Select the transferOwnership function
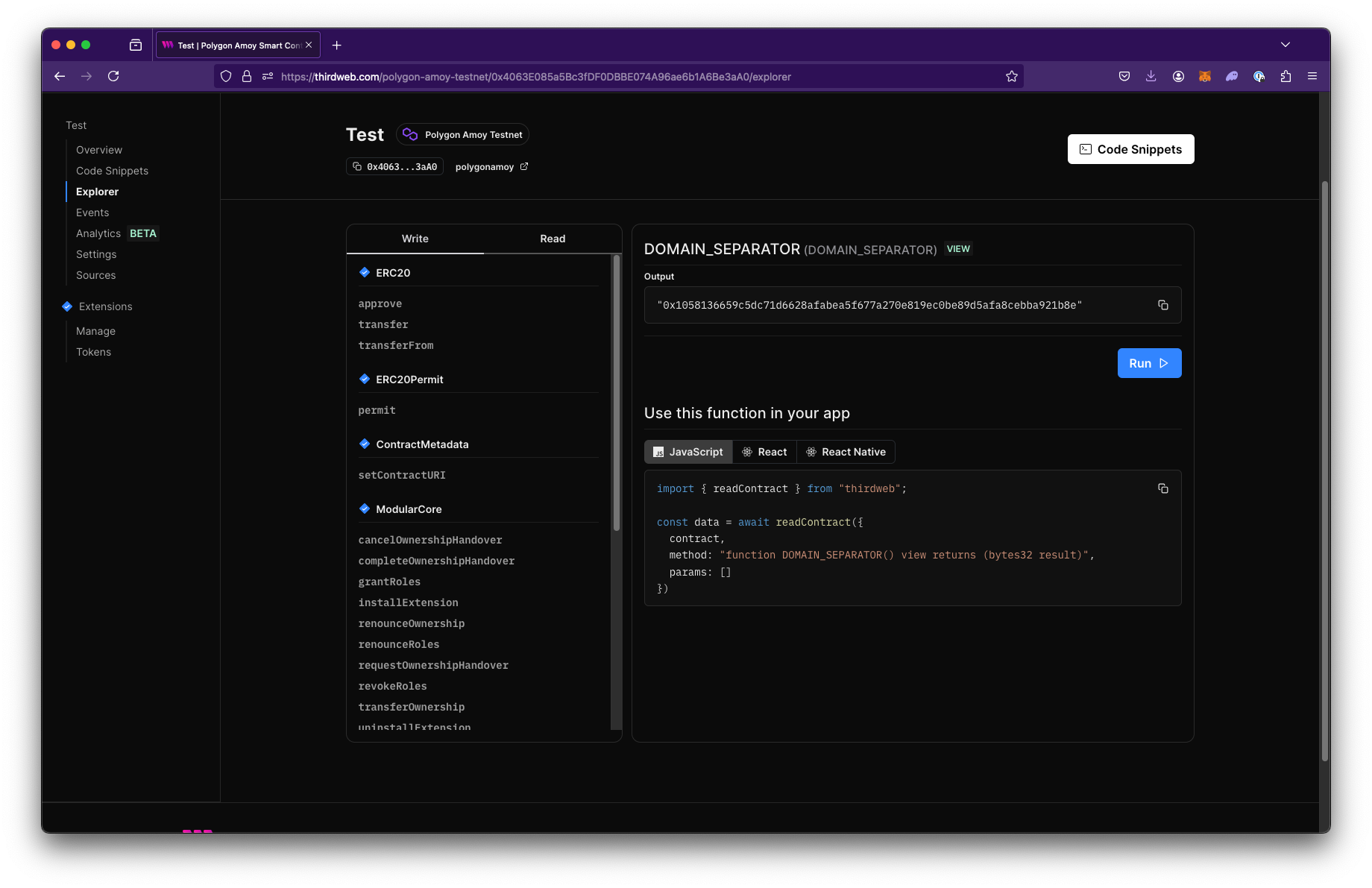 pos(412,707)
